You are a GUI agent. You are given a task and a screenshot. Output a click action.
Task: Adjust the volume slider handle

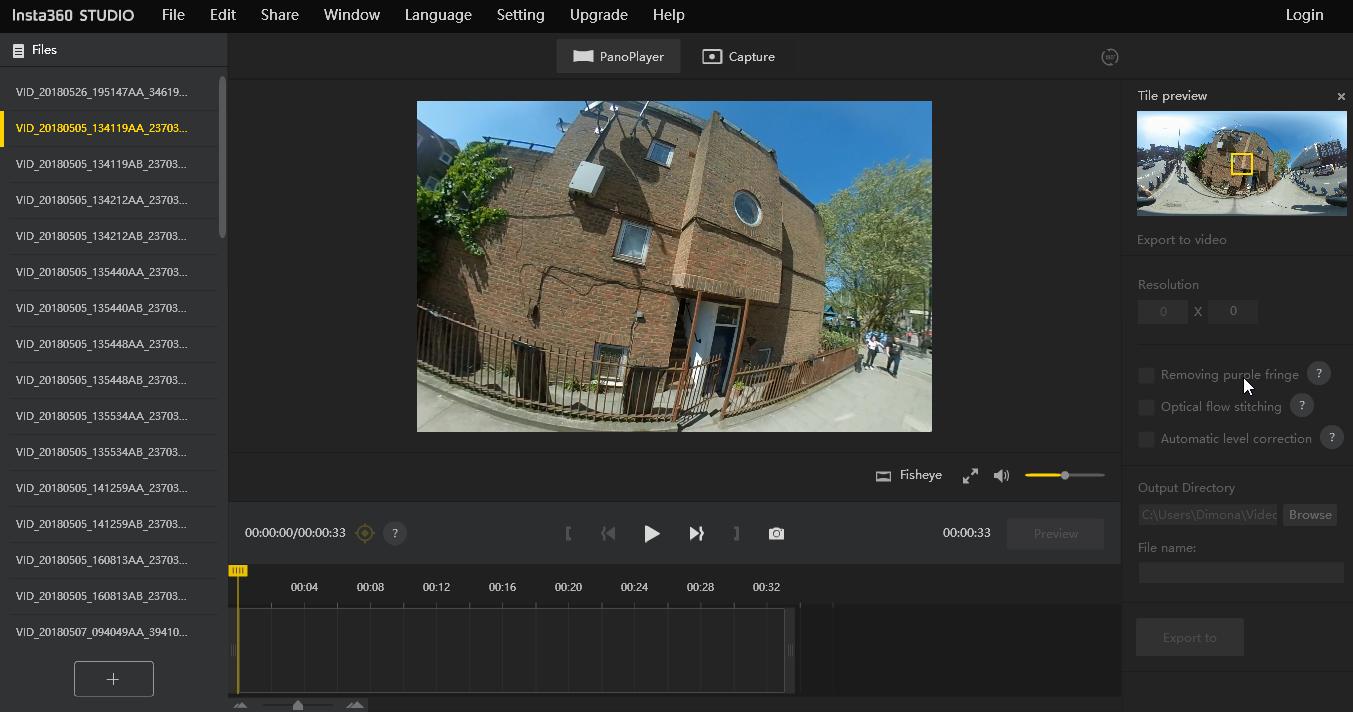pyautogui.click(x=1065, y=476)
